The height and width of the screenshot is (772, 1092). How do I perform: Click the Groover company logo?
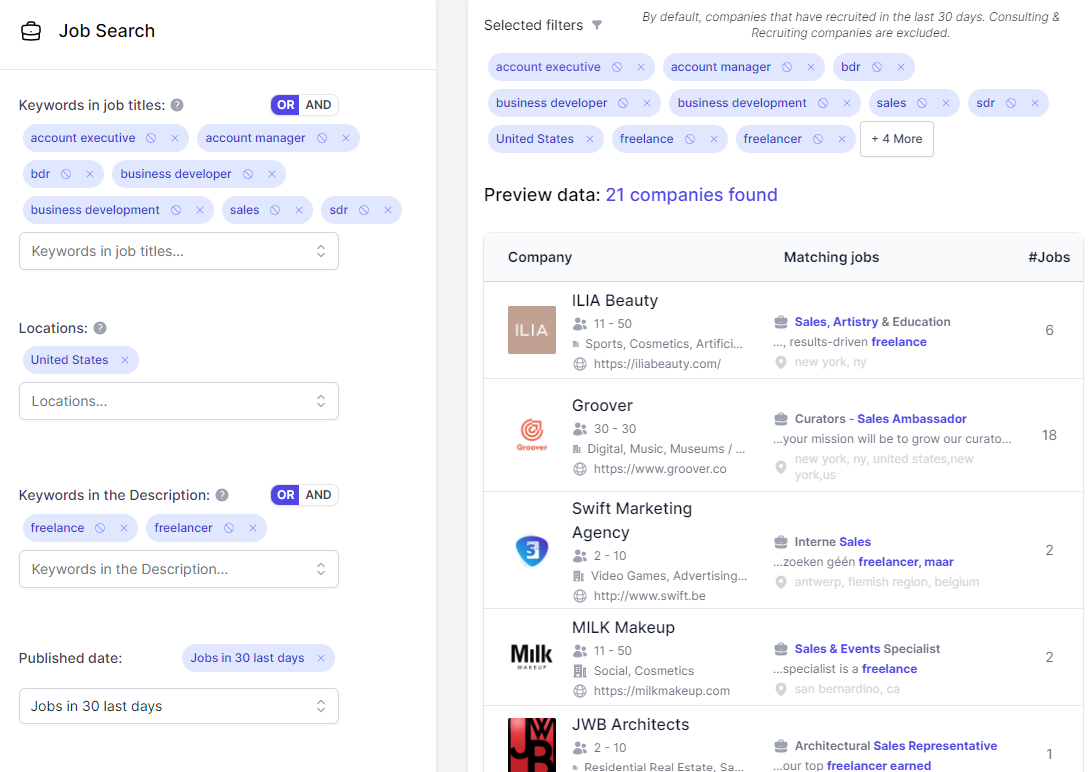532,435
